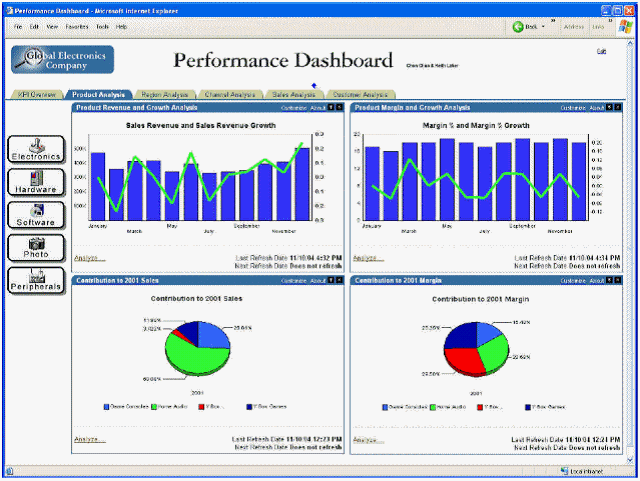Screen dimensions: 640x481
Task: Switch to the KPI Overview tab
Action: click(37, 95)
